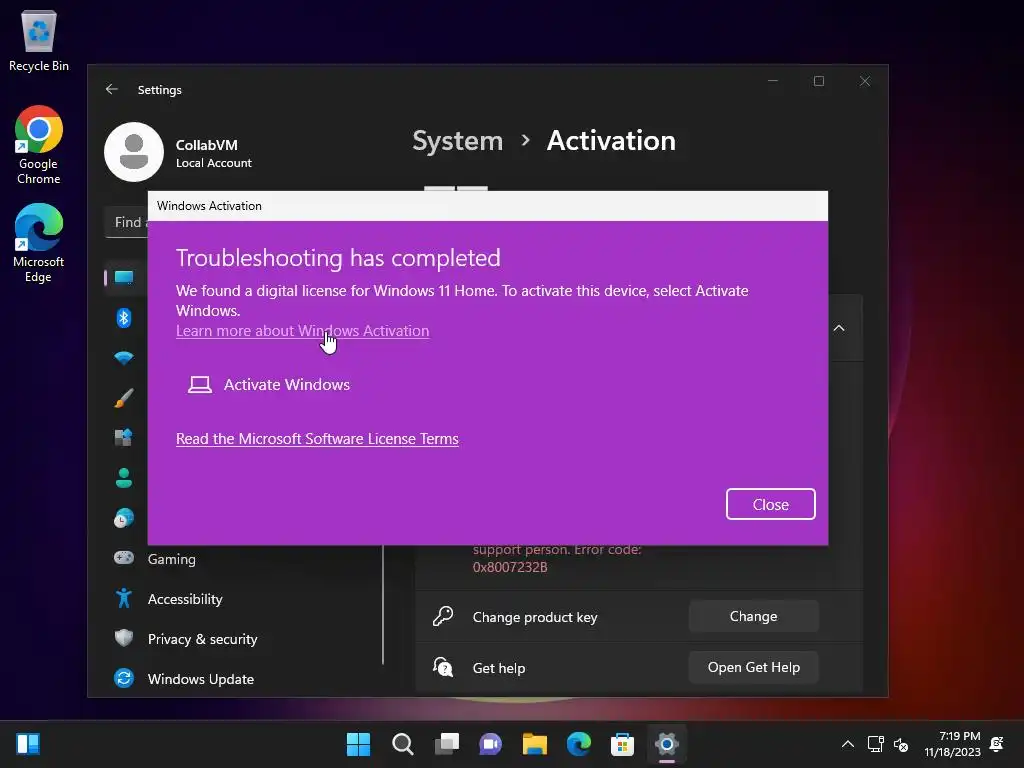Viewport: 1024px width, 768px height.
Task: Open the Accounts person icon
Action: pyautogui.click(x=124, y=478)
